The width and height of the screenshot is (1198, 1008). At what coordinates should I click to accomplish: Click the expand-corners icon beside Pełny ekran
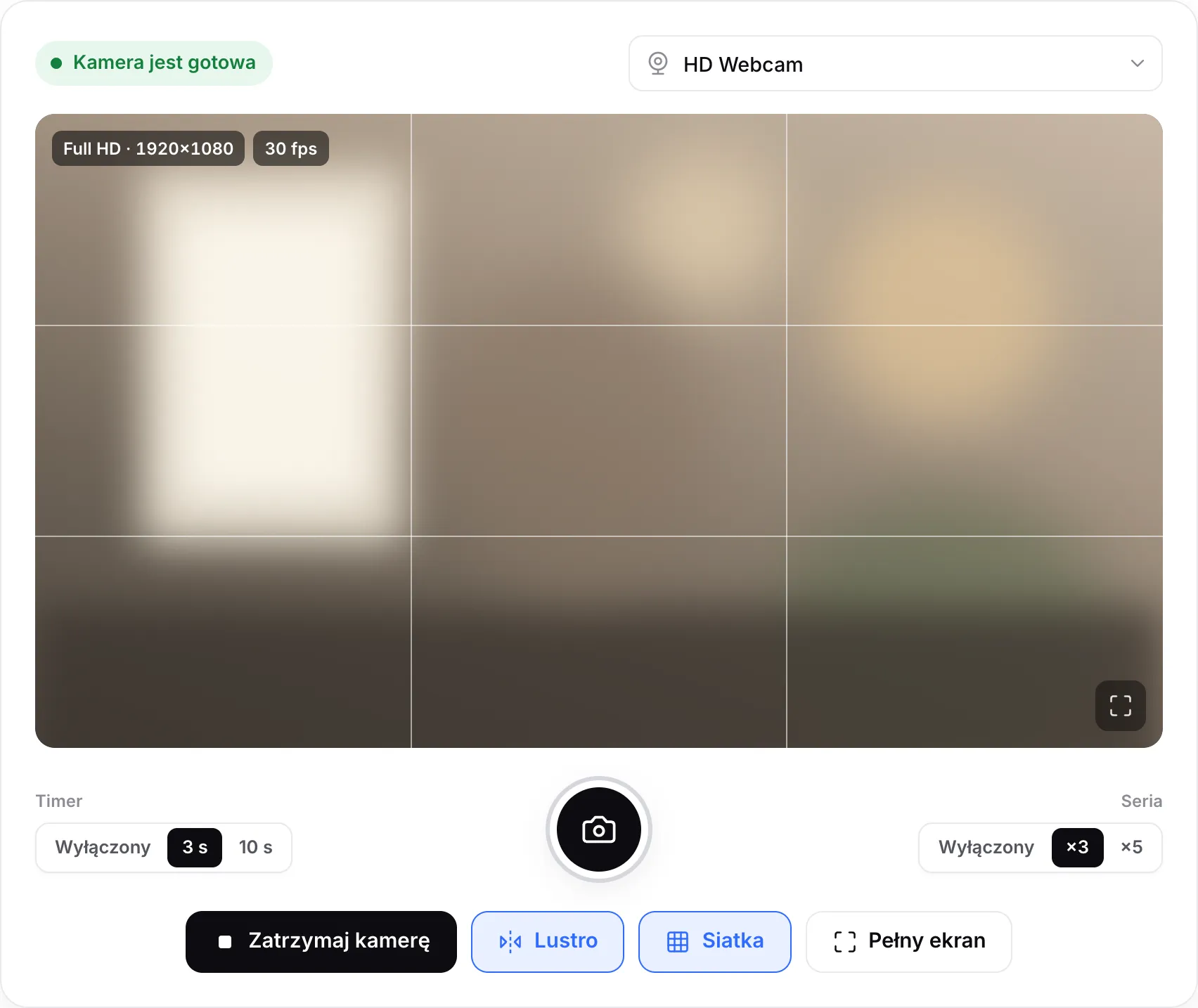point(844,941)
